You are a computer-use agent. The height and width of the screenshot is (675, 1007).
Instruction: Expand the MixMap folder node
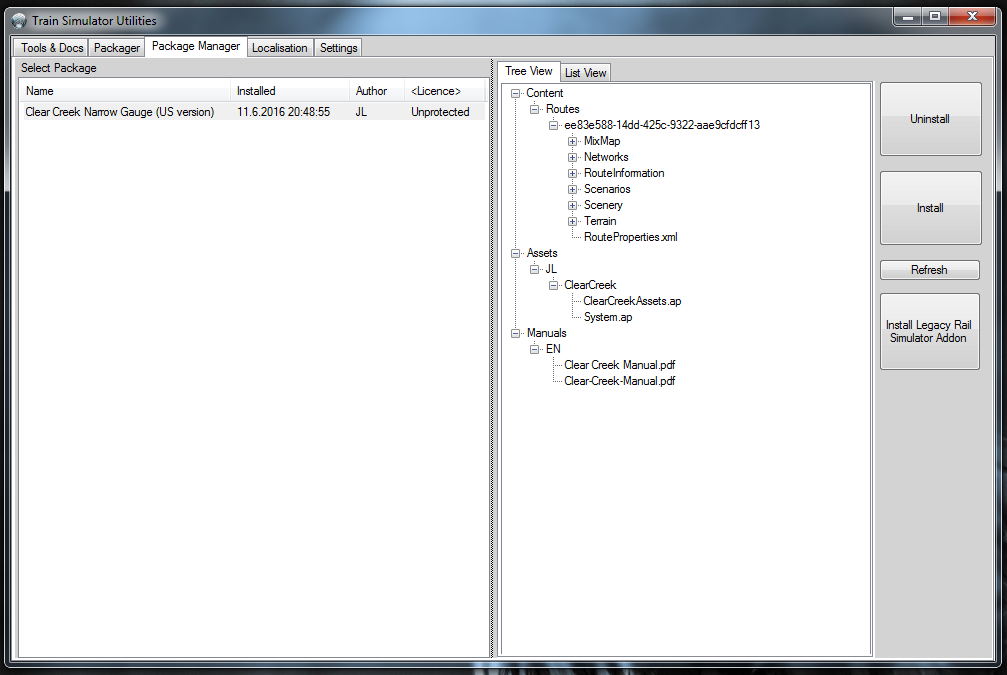pyautogui.click(x=572, y=141)
